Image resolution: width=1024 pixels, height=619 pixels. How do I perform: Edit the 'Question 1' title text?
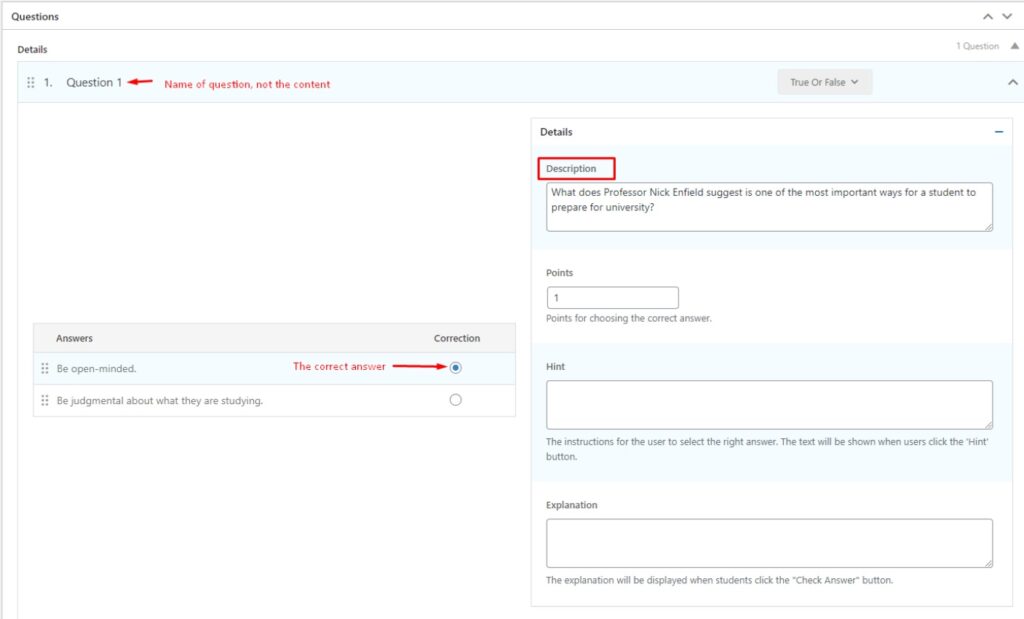[x=94, y=83]
